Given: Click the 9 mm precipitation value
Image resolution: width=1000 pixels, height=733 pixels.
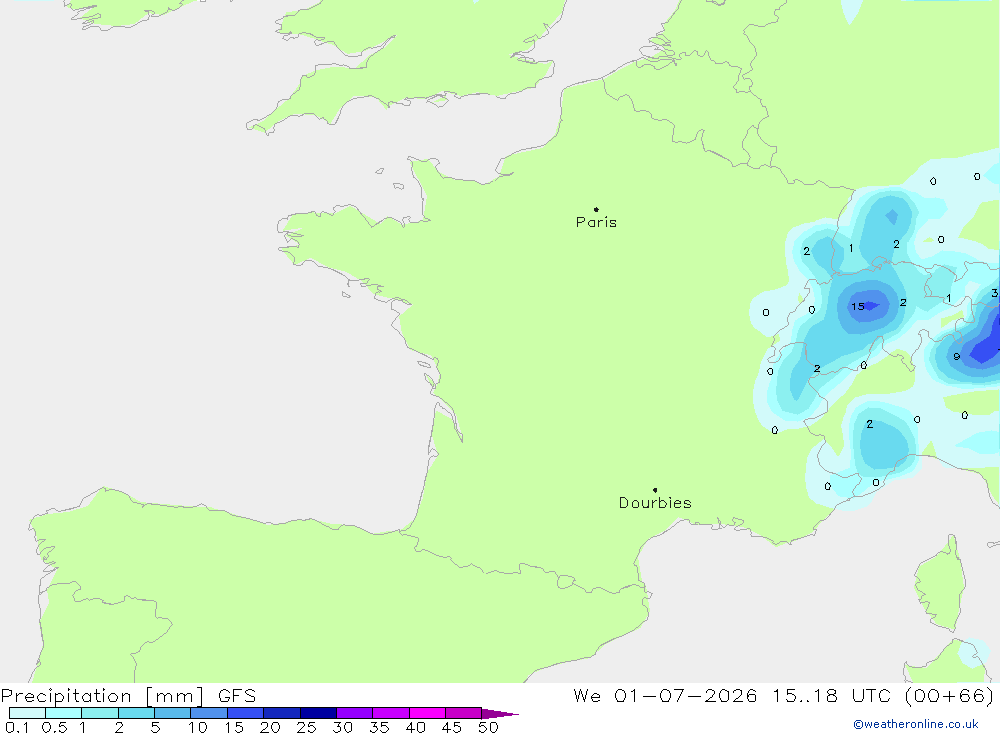Looking at the screenshot, I should coord(957,357).
